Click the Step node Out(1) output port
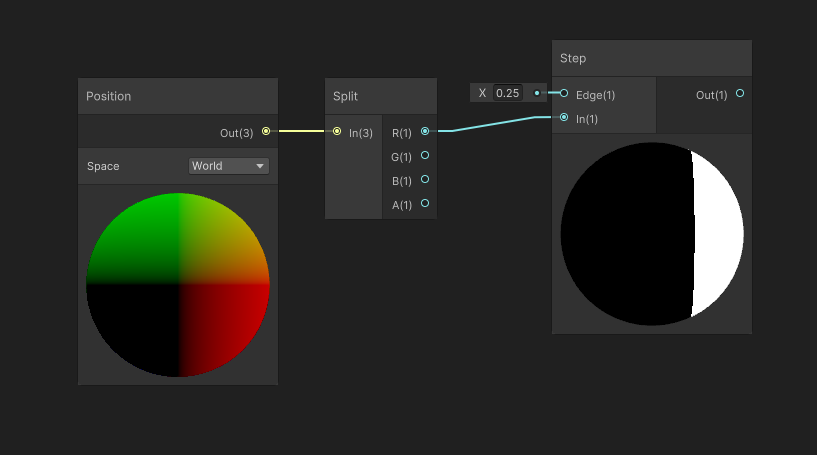The width and height of the screenshot is (817, 455). tap(740, 93)
